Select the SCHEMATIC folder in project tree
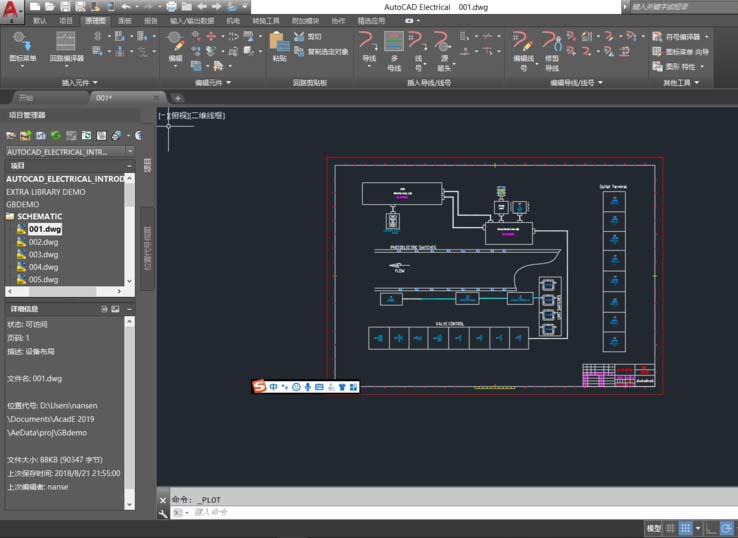This screenshot has width=738, height=538. click(40, 217)
